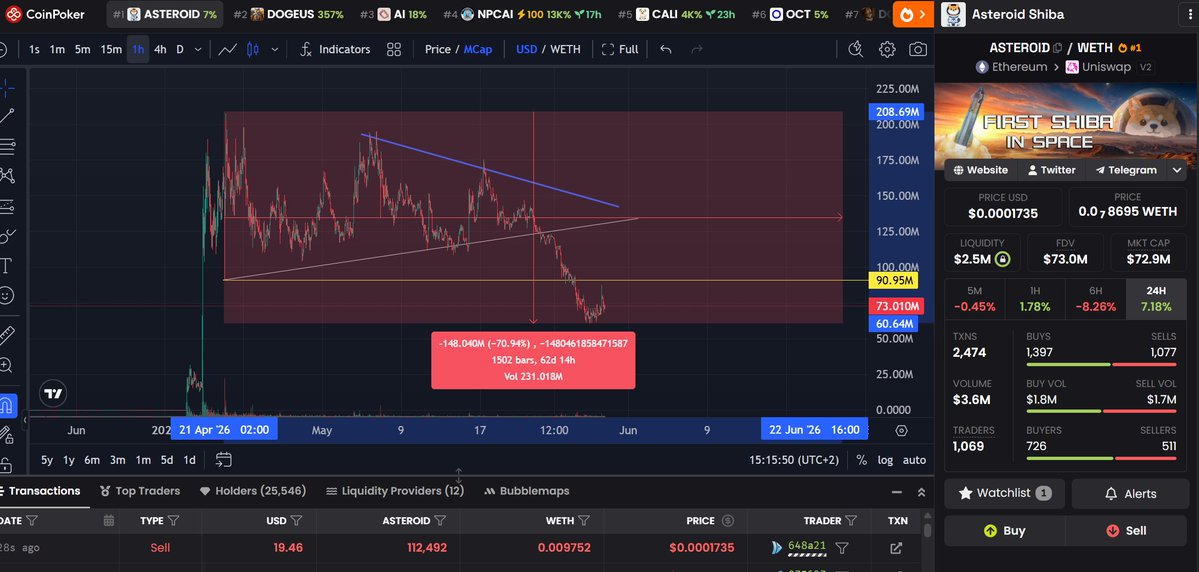
Task: Open the Fibonacci retracement tool group
Action: coord(7,145)
